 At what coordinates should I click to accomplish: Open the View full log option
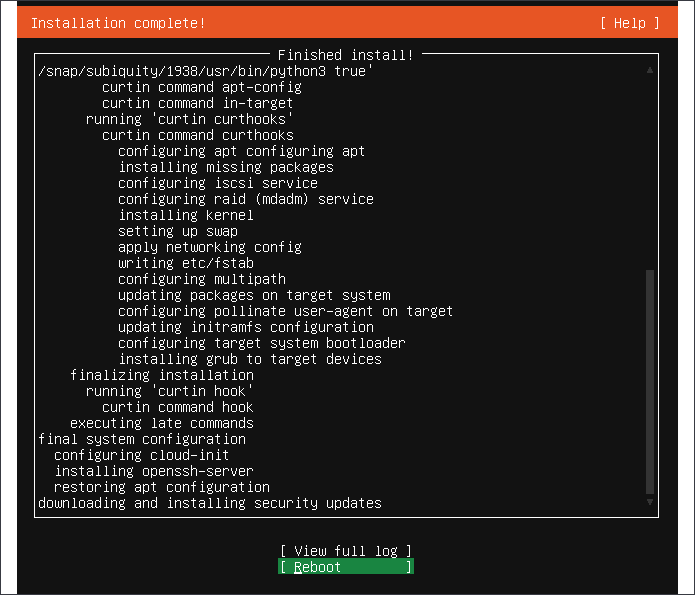[x=346, y=551]
